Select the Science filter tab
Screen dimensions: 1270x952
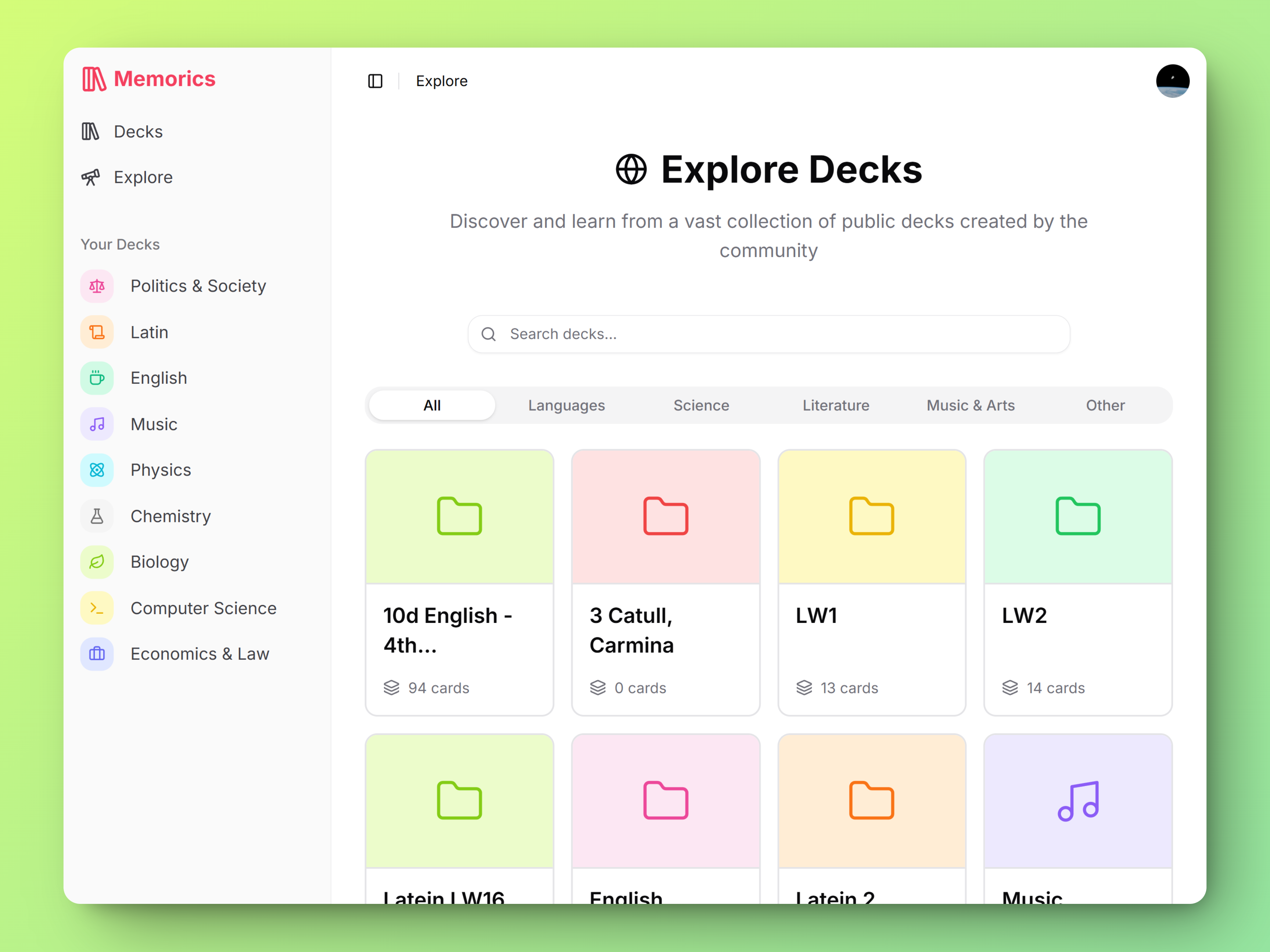pos(701,405)
